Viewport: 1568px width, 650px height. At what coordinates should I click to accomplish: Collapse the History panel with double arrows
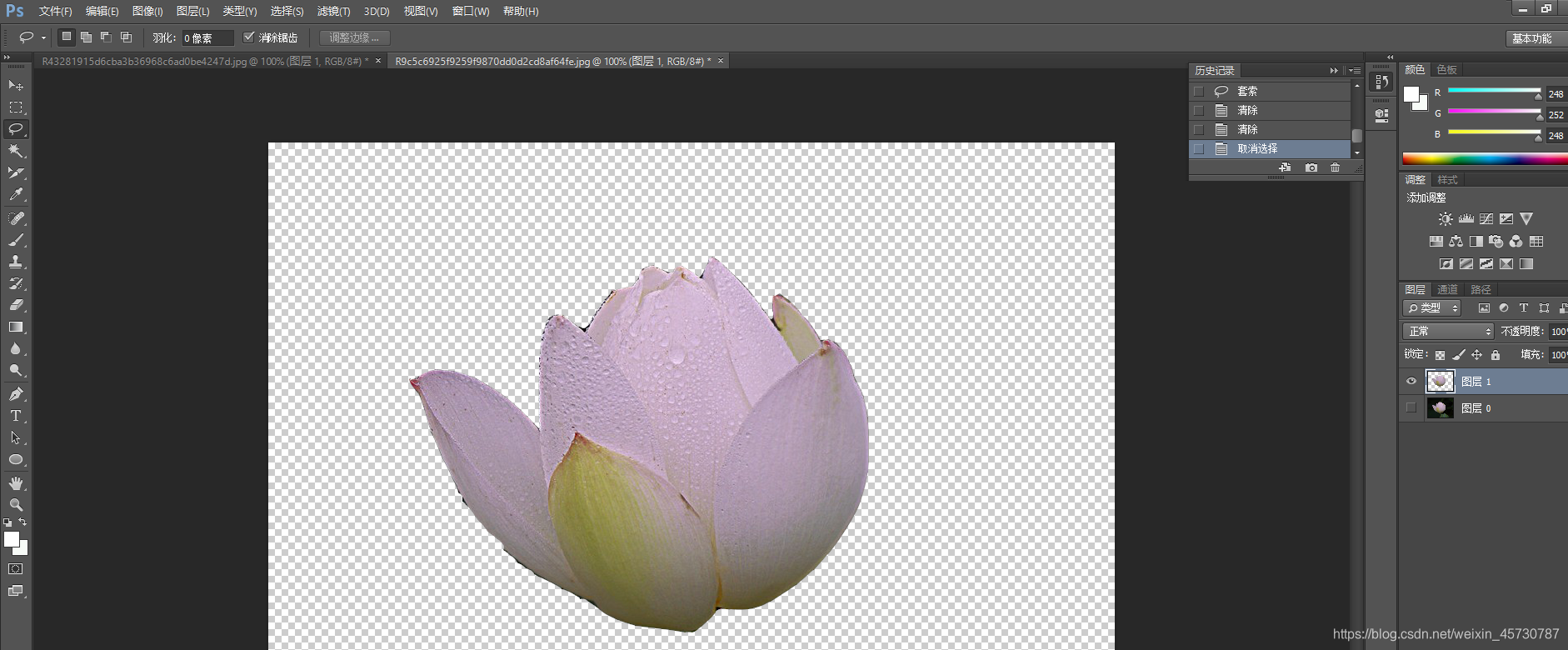click(1334, 71)
